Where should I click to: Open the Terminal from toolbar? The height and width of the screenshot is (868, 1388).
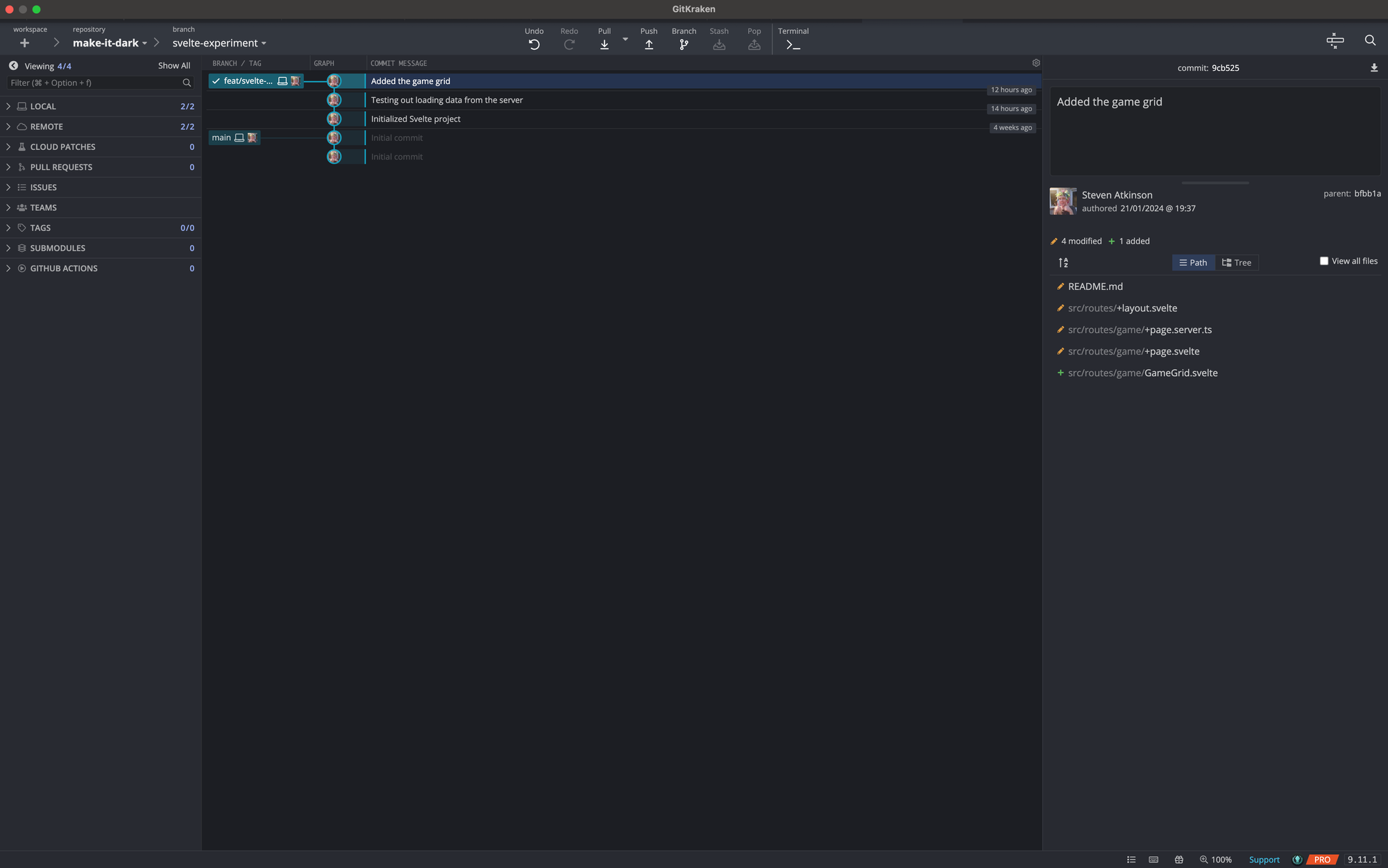pos(793,44)
